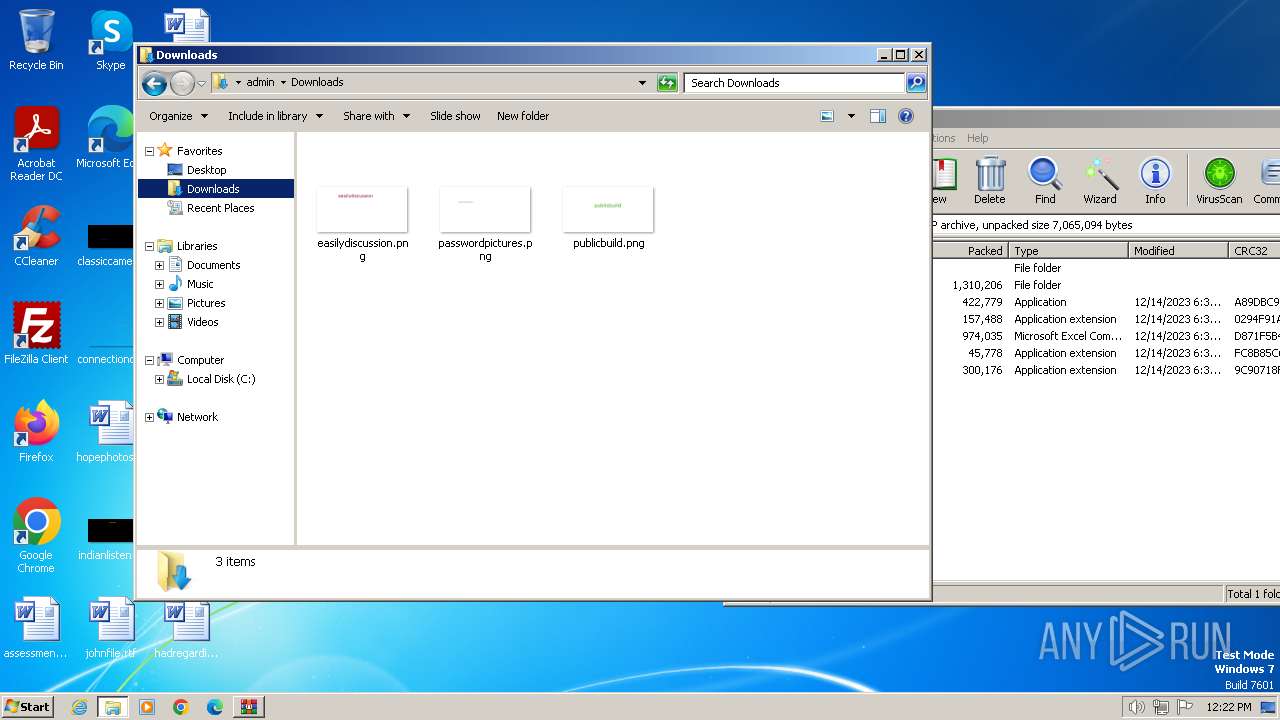The image size is (1280, 720).
Task: Select the assessmen... Word document on desktop
Action: click(x=36, y=628)
